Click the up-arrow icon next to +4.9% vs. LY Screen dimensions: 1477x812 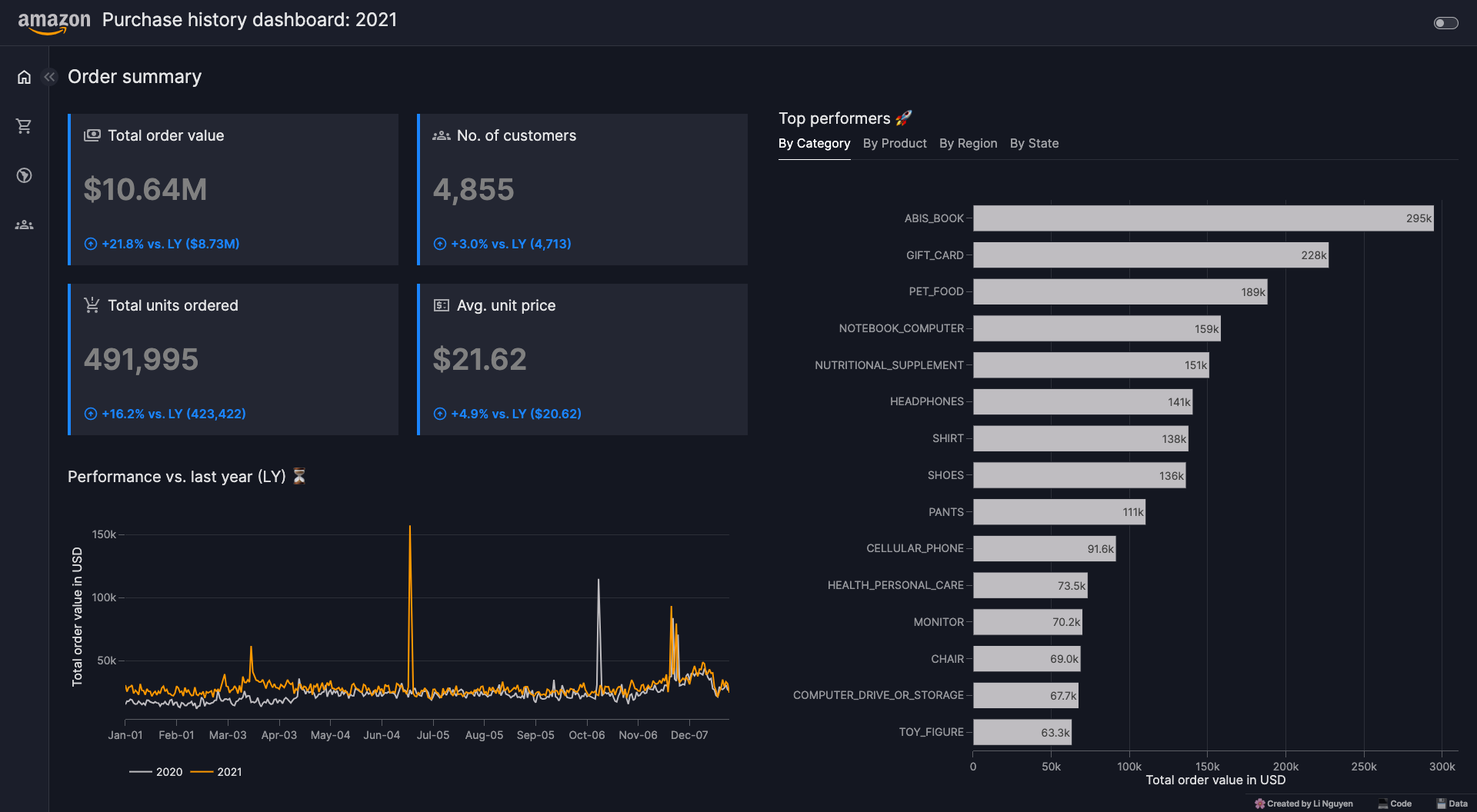[440, 414]
